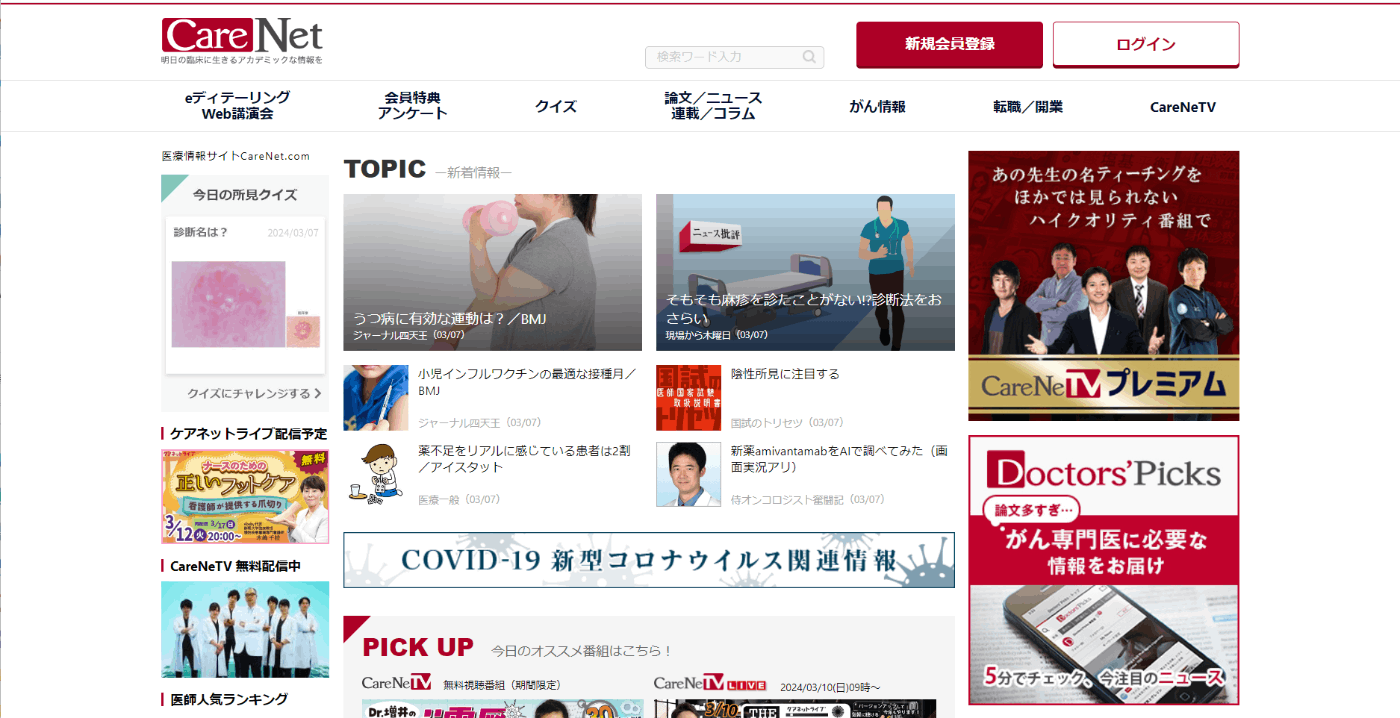Click the 国試 red thumbnail icon
Image resolution: width=1400 pixels, height=718 pixels.
coord(688,398)
